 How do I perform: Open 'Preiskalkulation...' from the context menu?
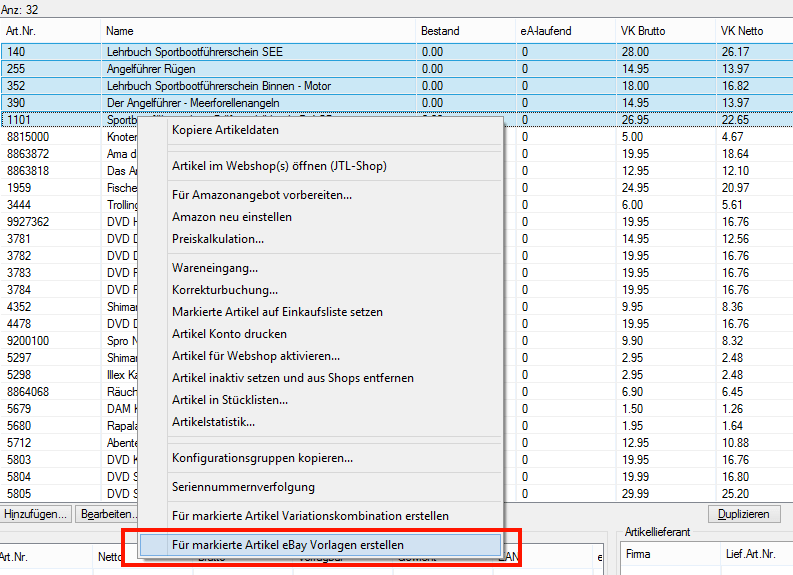[x=218, y=238]
